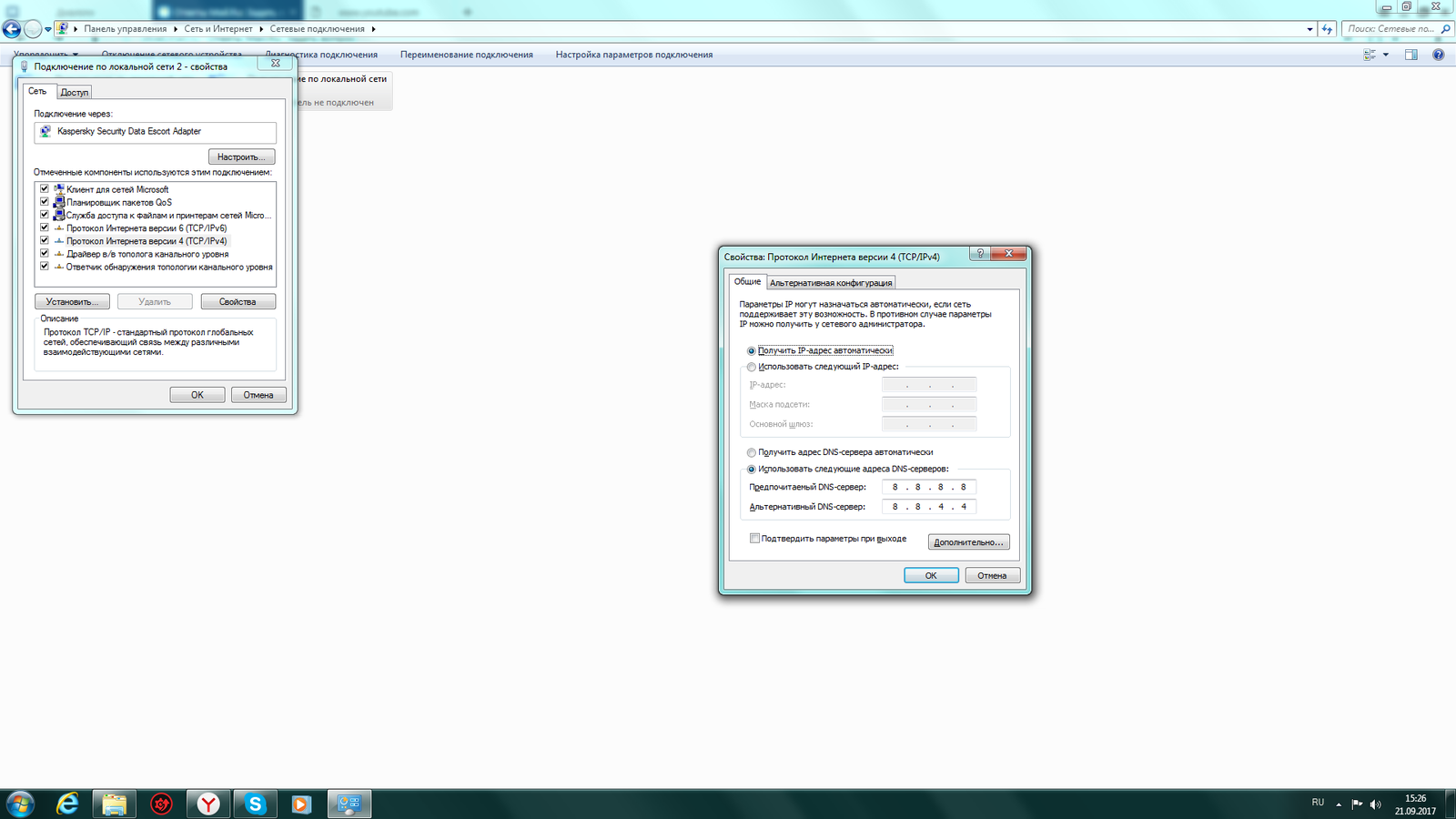The image size is (1456, 819).
Task: Open the view options dropdown arrow
Action: click(x=1386, y=55)
